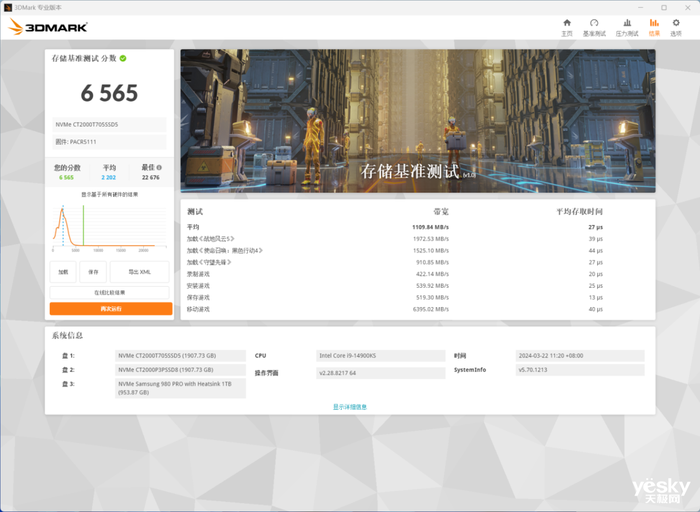The height and width of the screenshot is (512, 700).
Task: Select the NVMe CT2000T705SSD5 device field
Action: [109, 125]
